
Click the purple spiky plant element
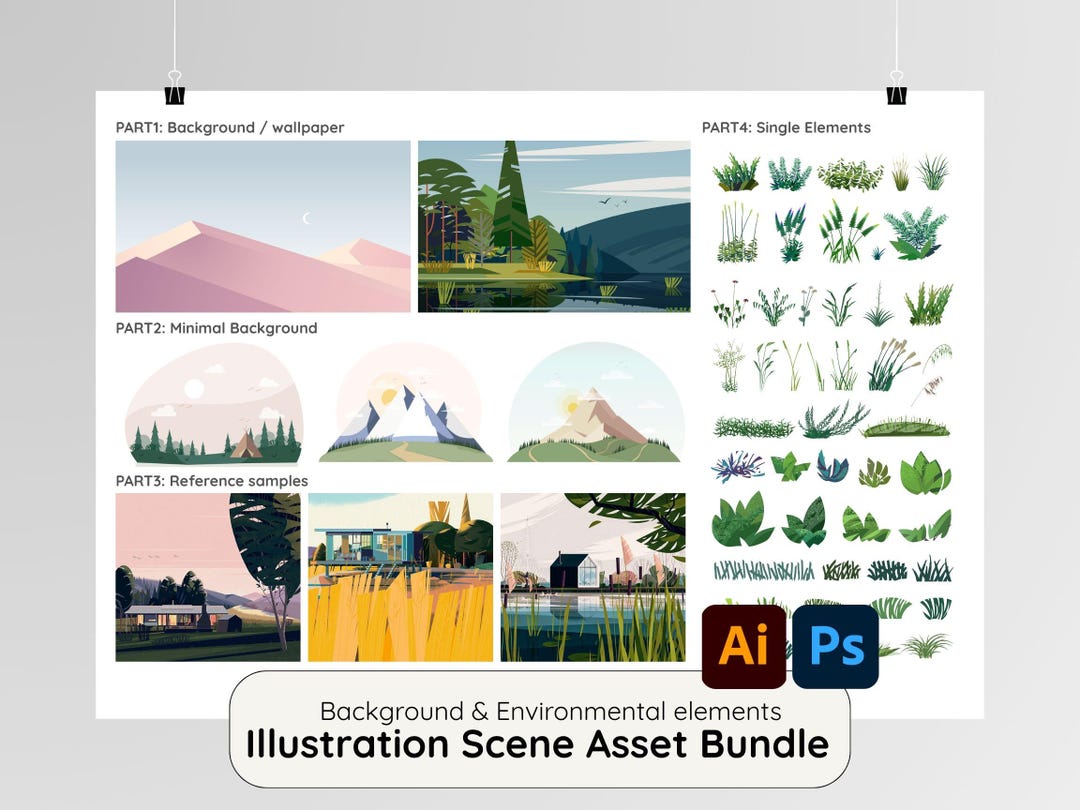(x=738, y=466)
